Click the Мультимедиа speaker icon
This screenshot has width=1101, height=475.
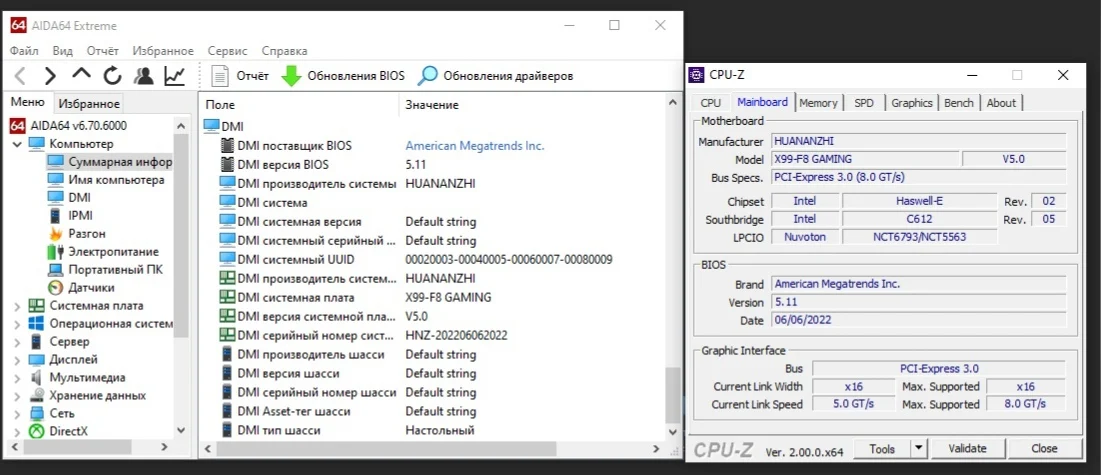tap(37, 377)
